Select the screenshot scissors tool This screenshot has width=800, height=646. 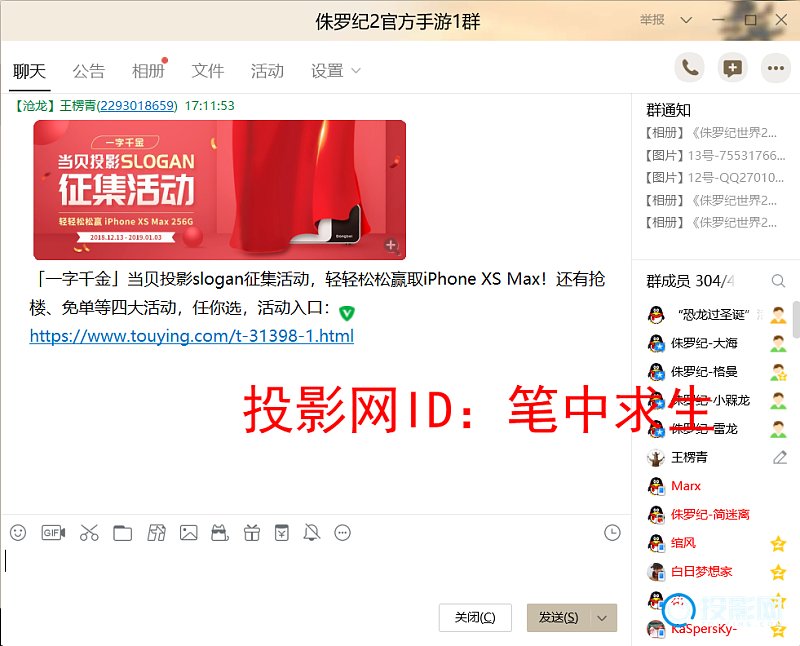89,533
